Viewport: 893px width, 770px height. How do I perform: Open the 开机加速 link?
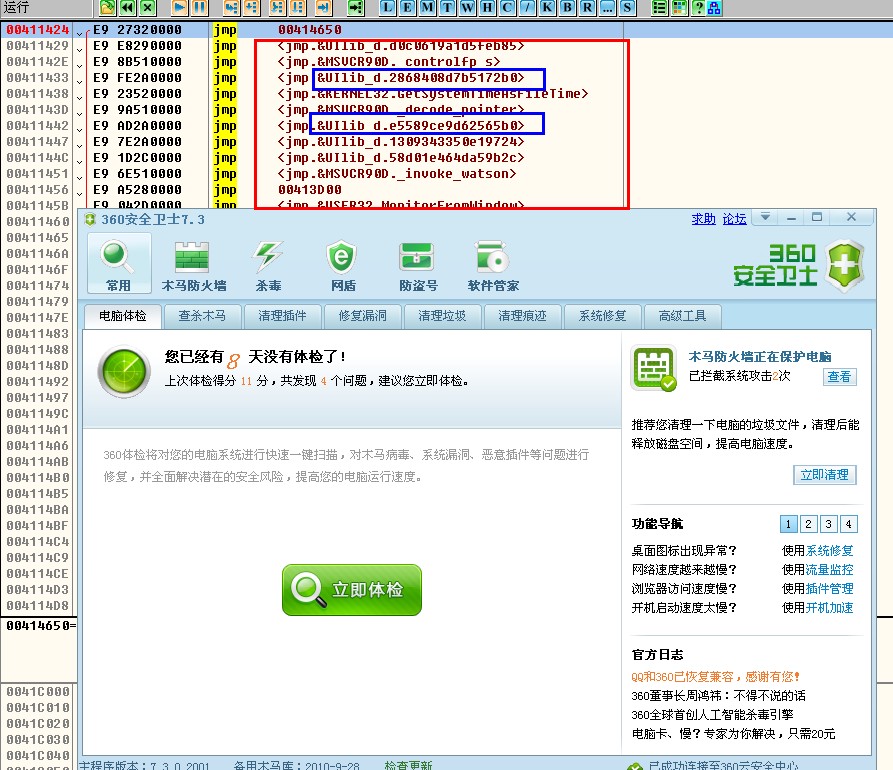click(x=830, y=608)
